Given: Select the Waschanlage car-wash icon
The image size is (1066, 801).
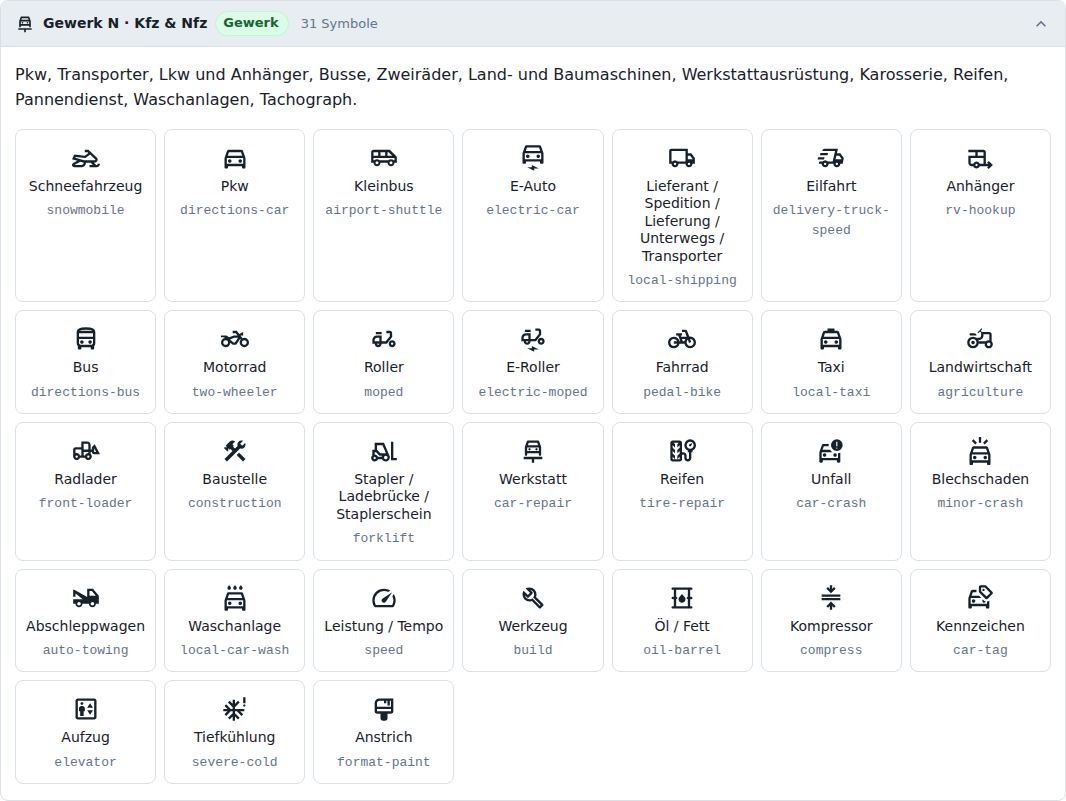Looking at the screenshot, I should pyautogui.click(x=235, y=597).
